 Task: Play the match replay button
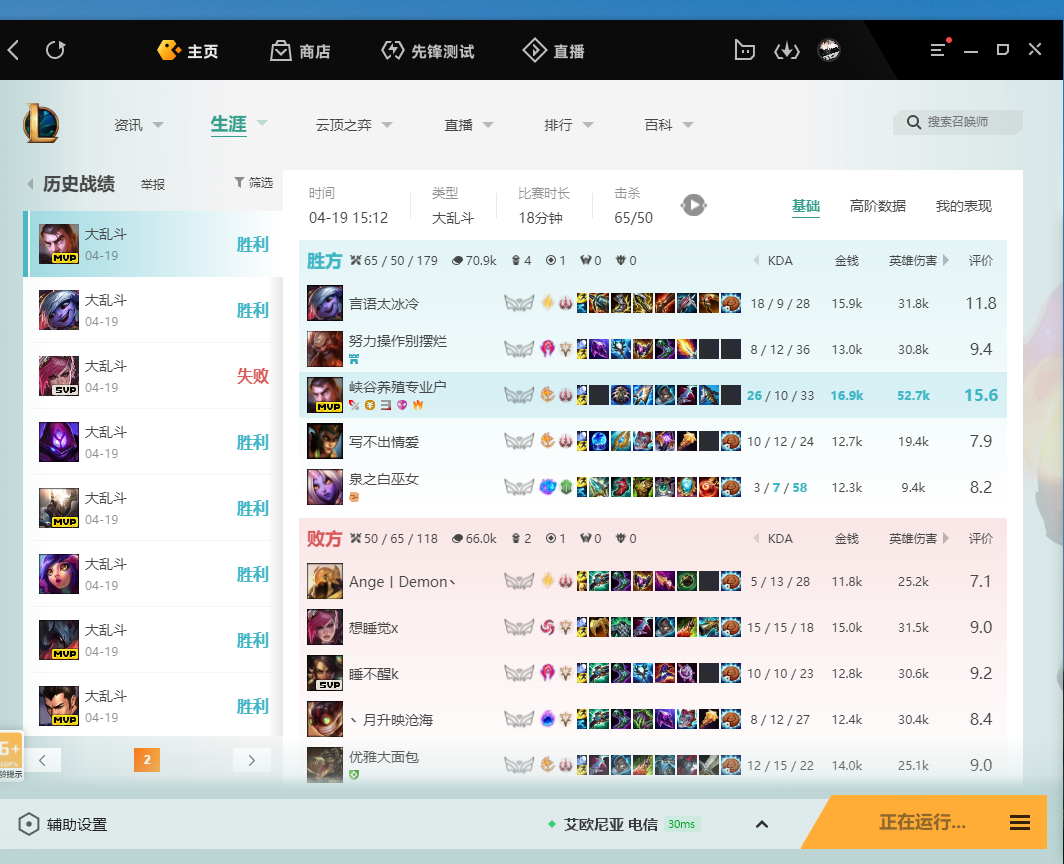(x=694, y=205)
